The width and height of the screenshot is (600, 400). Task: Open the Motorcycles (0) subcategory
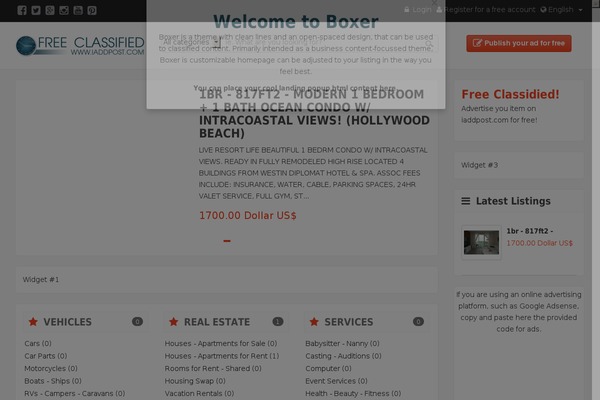click(51, 368)
